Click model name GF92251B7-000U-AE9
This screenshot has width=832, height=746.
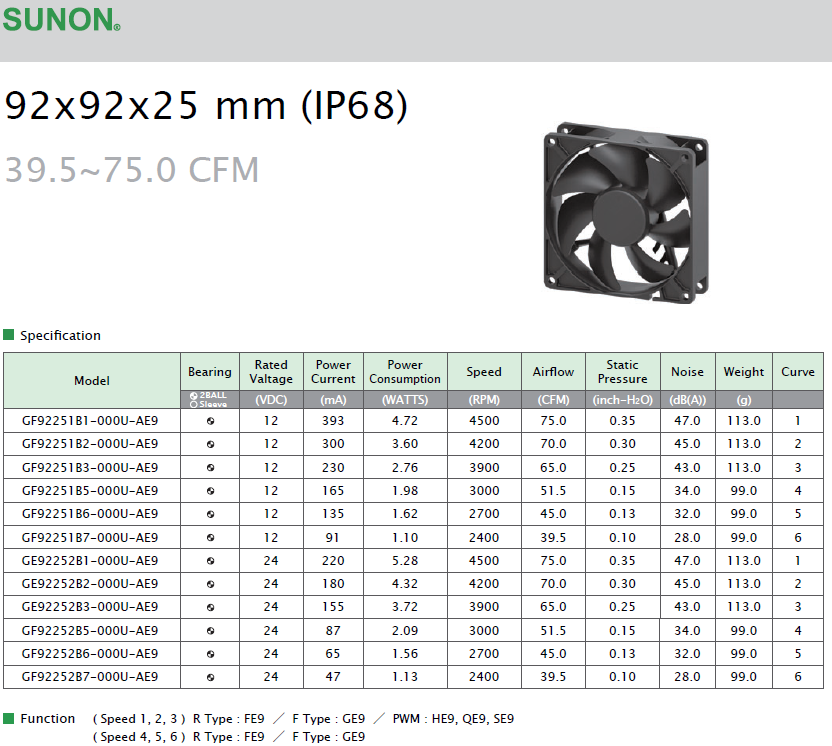click(90, 537)
